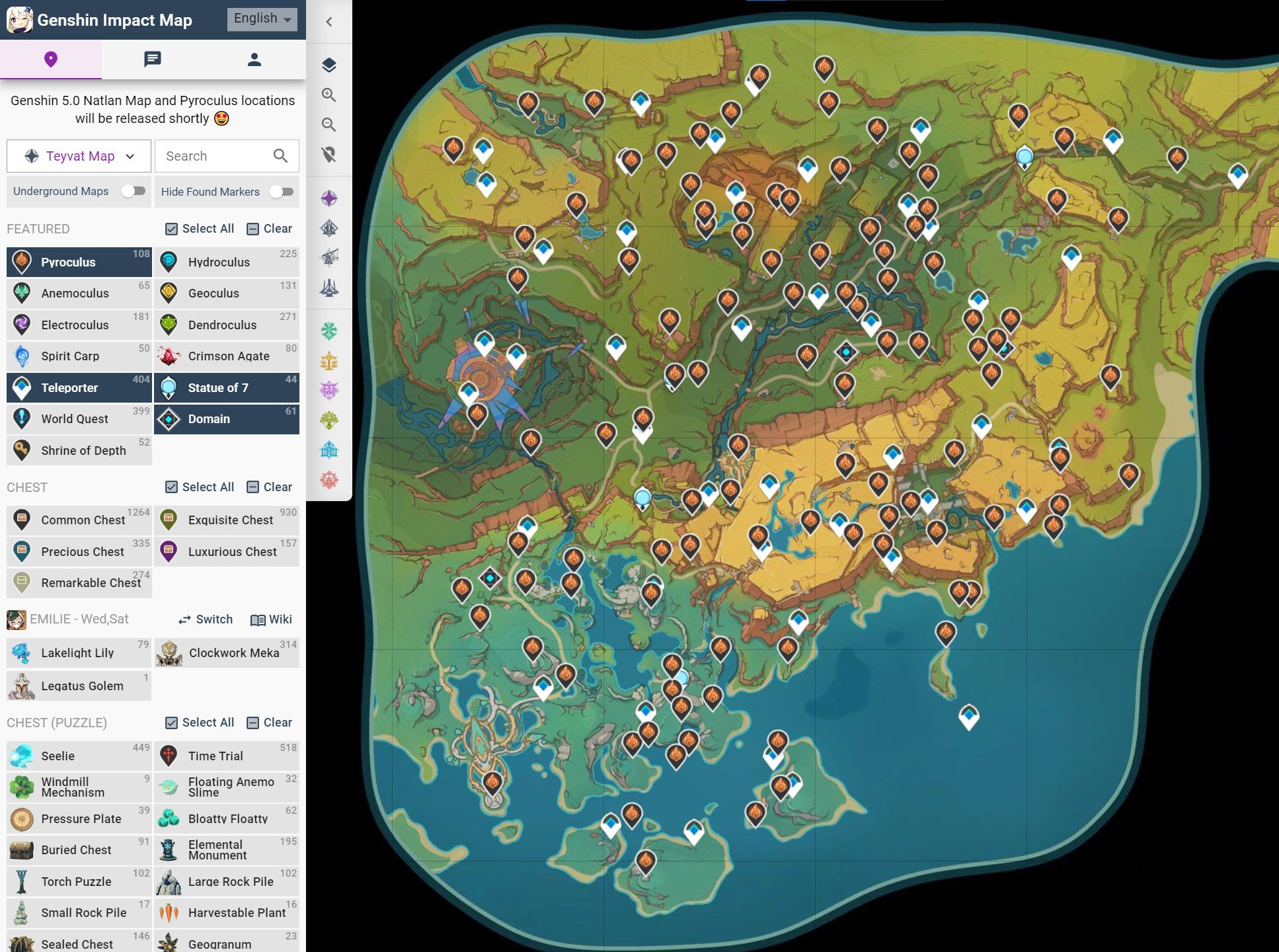
Task: Click inside the Search field
Action: pos(218,155)
